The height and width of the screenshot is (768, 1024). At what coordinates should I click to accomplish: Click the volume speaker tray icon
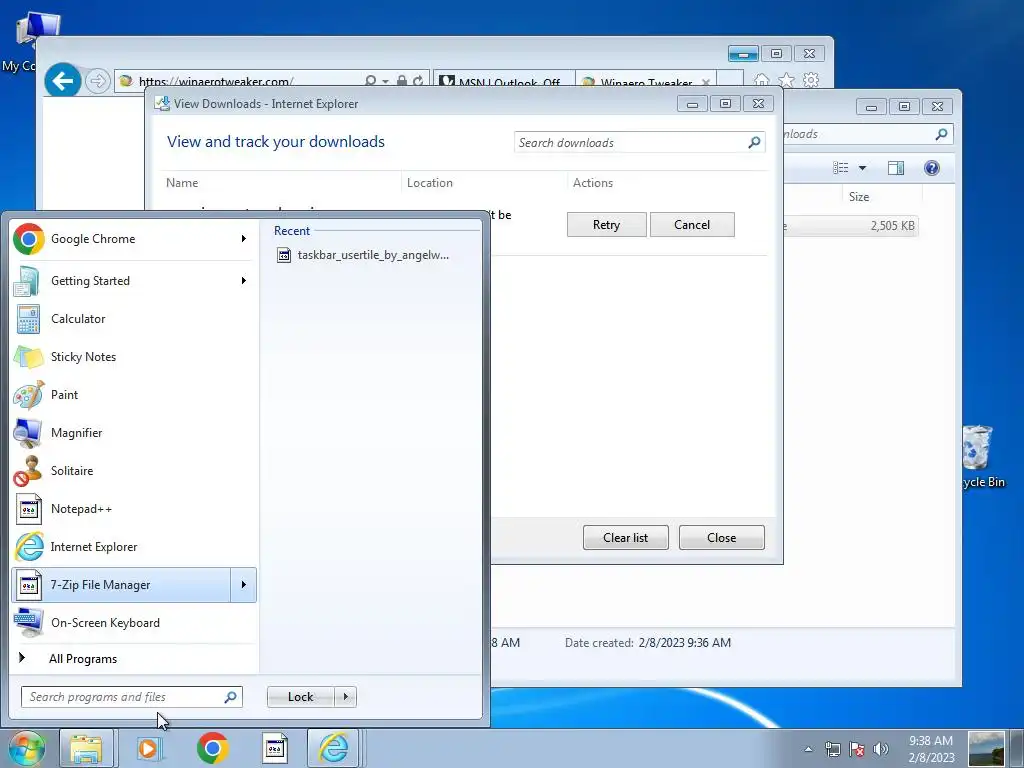point(881,749)
